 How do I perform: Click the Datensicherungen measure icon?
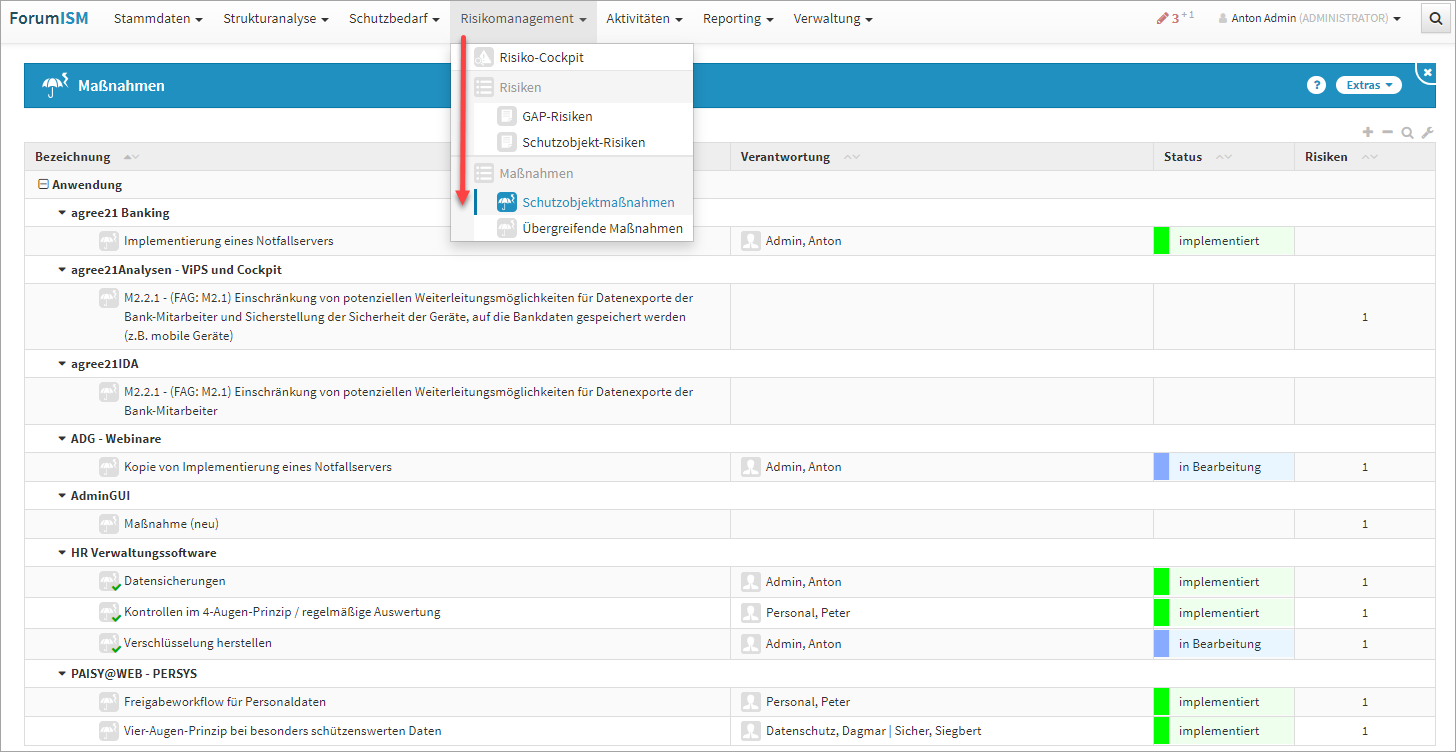(109, 582)
